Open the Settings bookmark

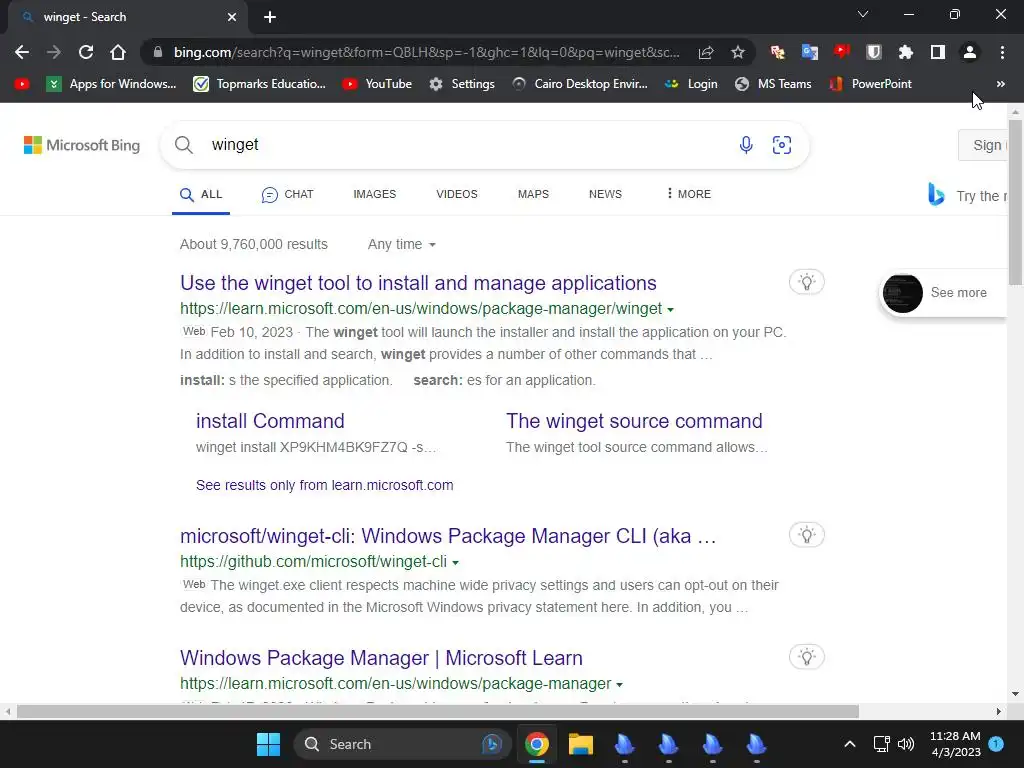462,84
